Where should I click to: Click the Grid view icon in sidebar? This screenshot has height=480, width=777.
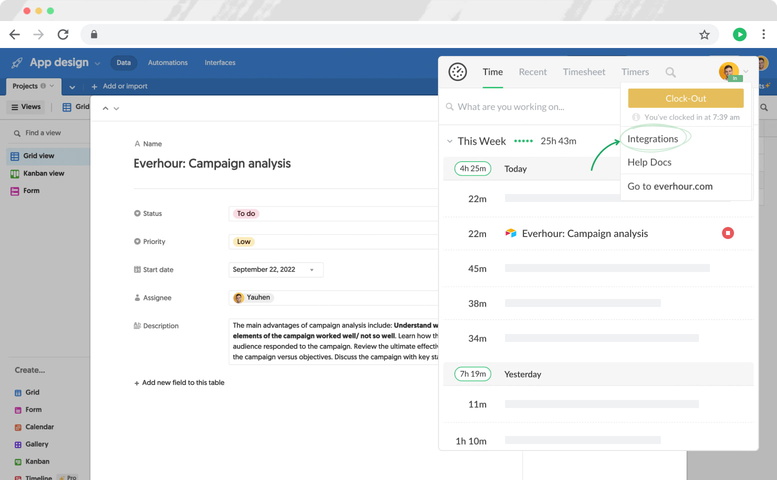(15, 156)
